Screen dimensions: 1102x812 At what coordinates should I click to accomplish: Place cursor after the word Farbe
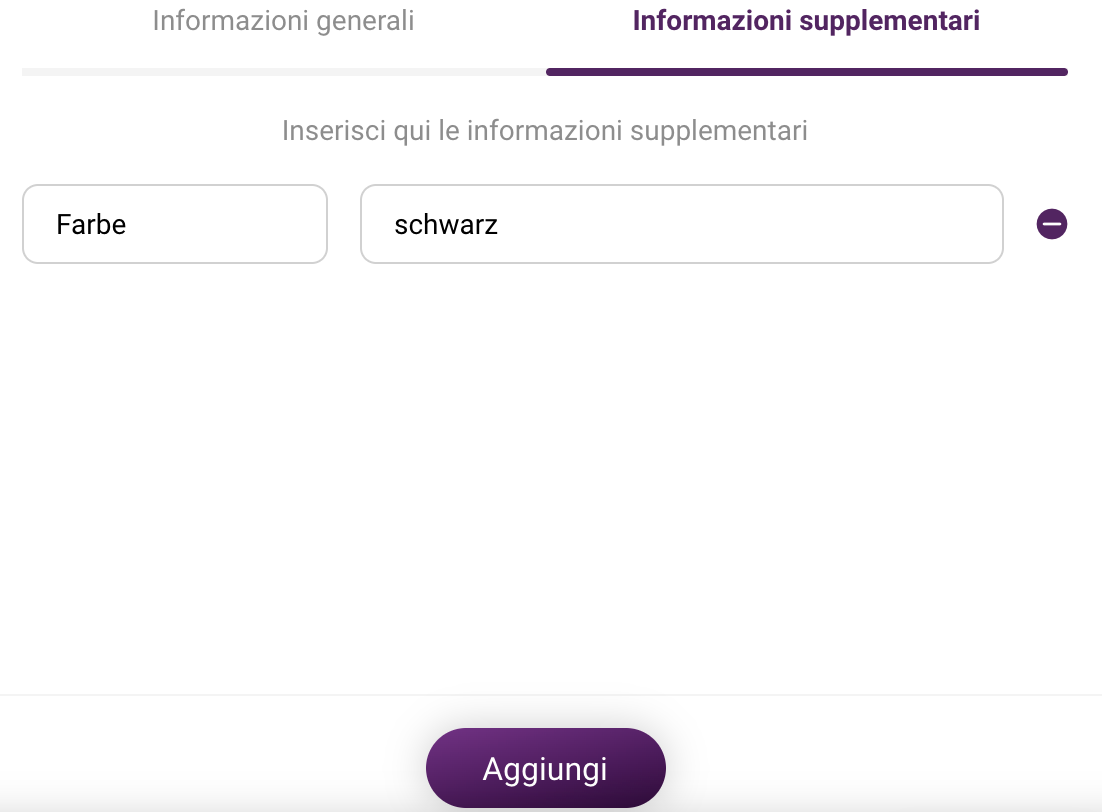coord(128,225)
